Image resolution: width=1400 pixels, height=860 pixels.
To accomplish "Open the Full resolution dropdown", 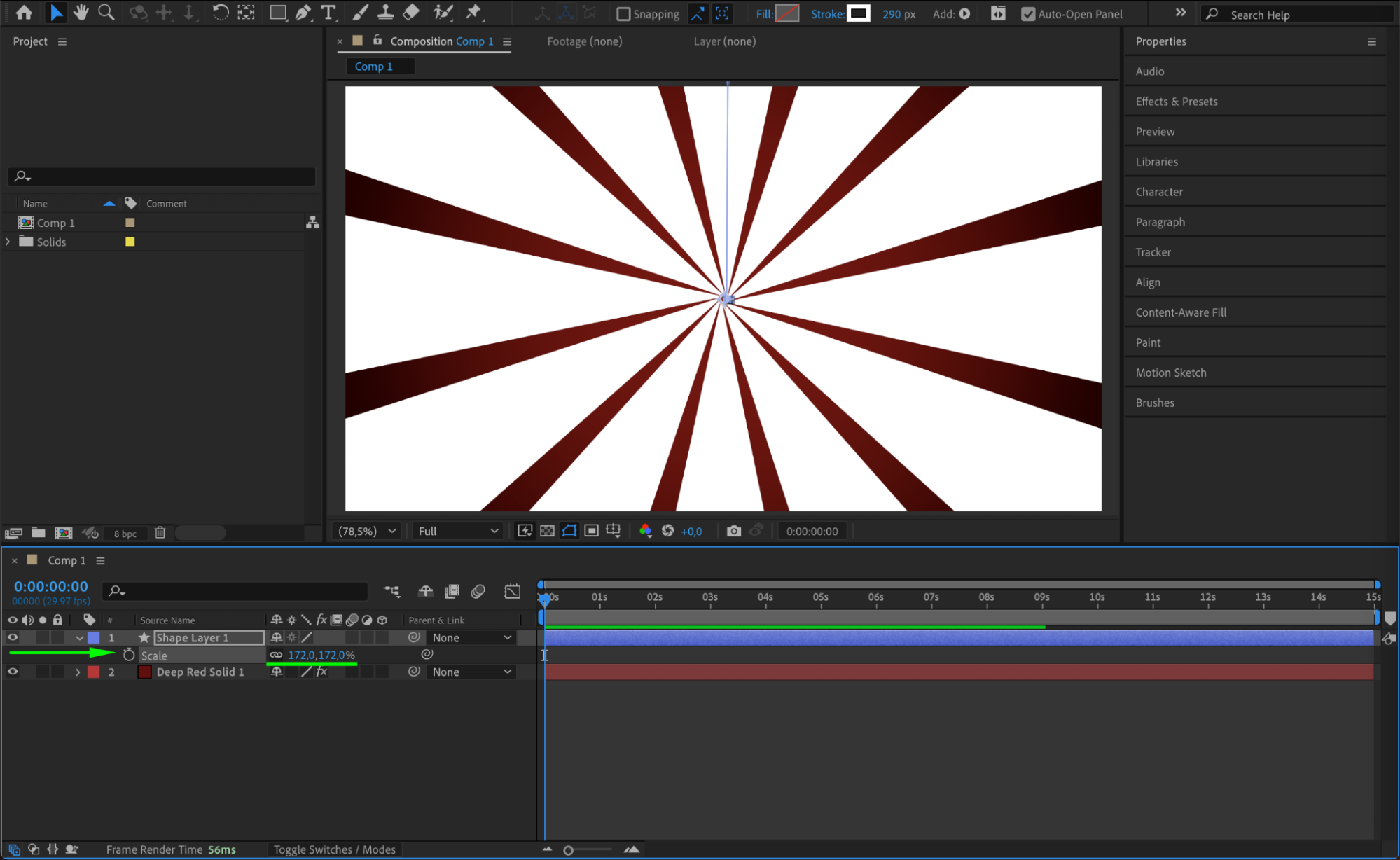I will point(458,531).
